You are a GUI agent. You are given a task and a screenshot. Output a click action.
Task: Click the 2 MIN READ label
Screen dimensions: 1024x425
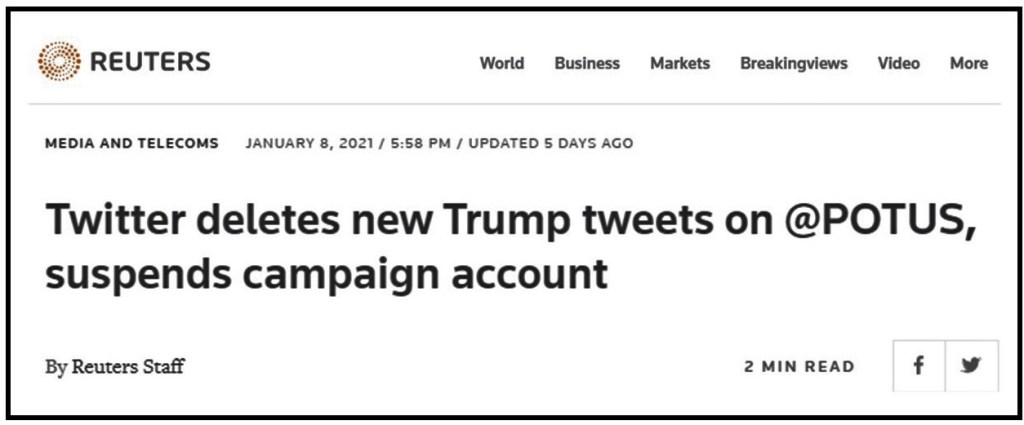coord(799,366)
